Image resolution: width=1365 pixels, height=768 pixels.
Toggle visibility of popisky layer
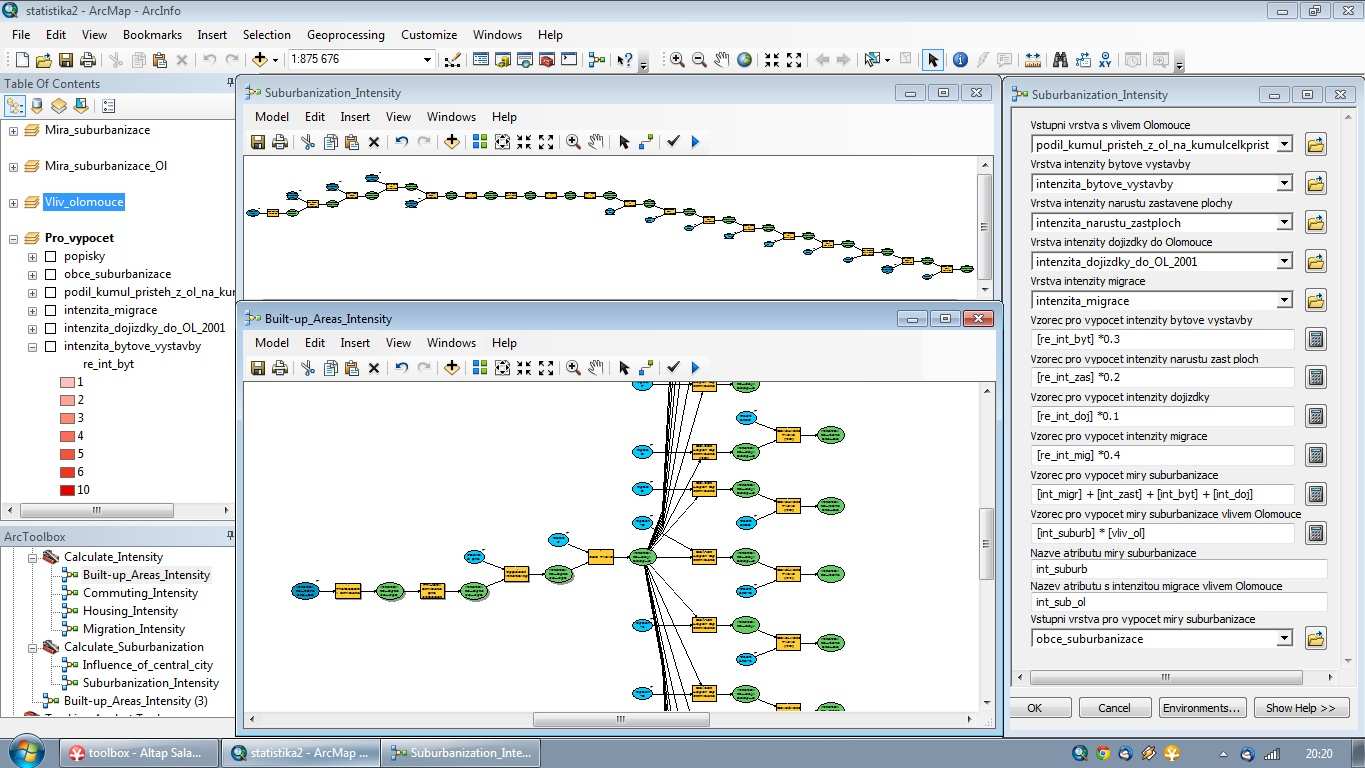click(50, 256)
